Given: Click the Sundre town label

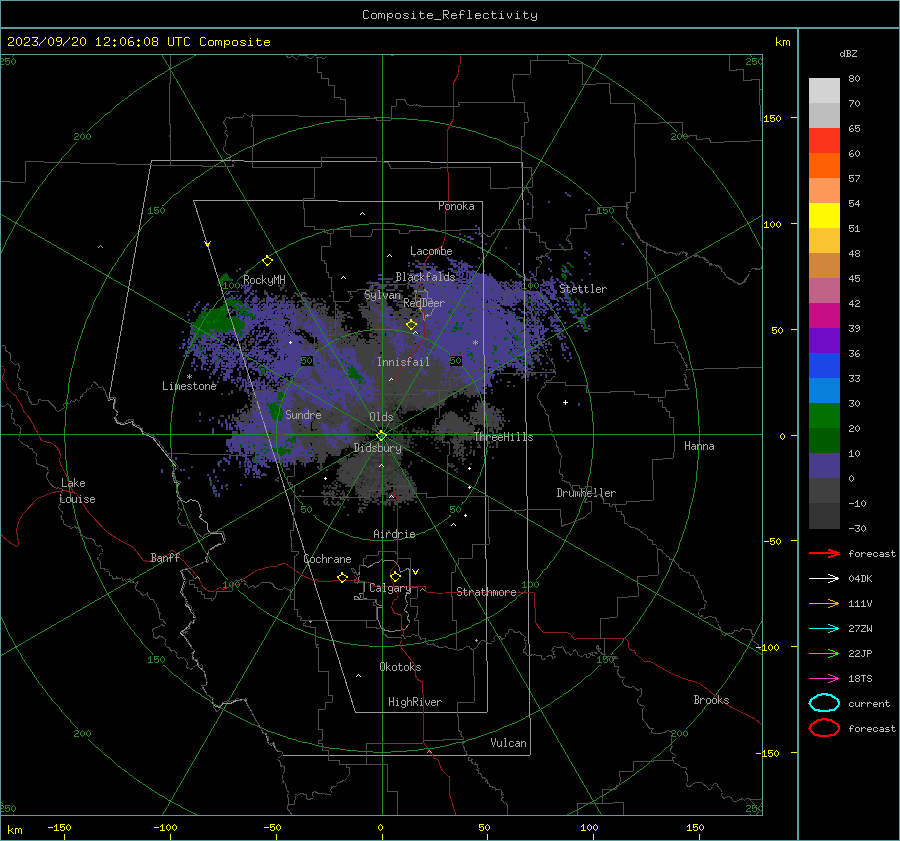Looking at the screenshot, I should 303,415.
